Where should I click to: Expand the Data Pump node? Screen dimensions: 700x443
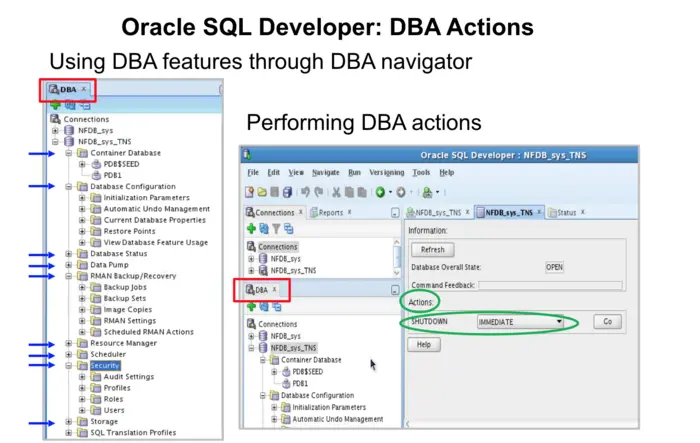click(x=68, y=265)
